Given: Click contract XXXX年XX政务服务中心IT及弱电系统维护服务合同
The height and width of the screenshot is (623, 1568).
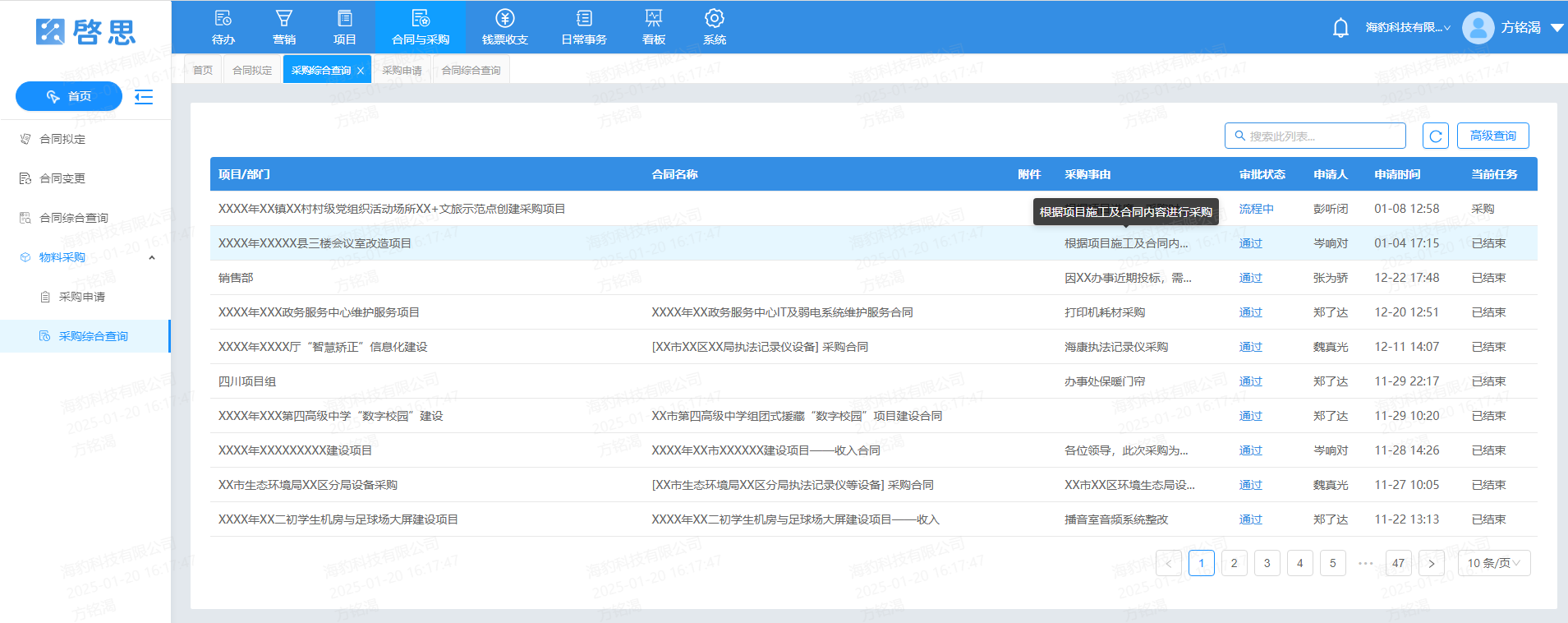Looking at the screenshot, I should pyautogui.click(x=782, y=312).
